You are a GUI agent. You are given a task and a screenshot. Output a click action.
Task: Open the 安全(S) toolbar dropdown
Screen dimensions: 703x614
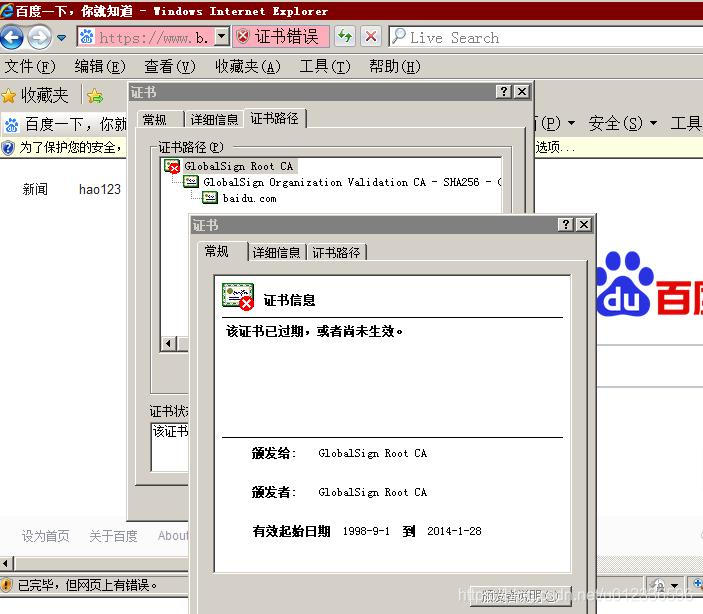tap(623, 123)
